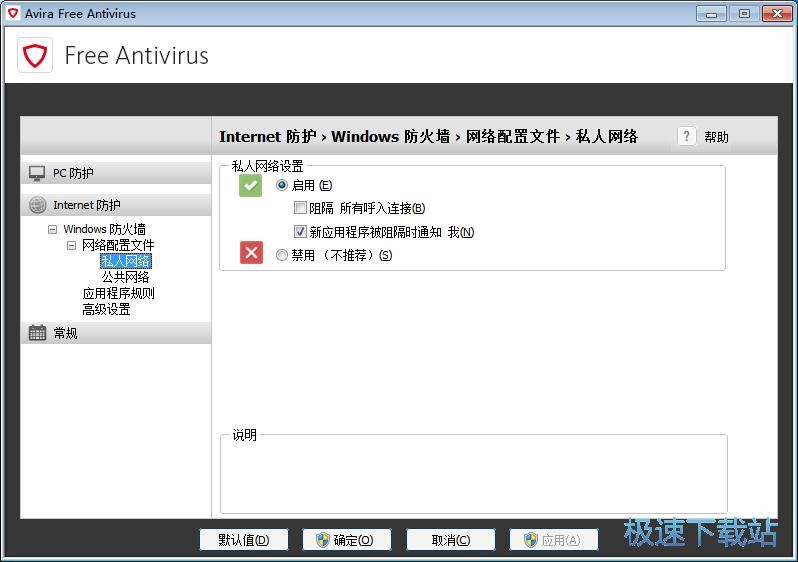This screenshot has height=562, width=798.
Task: Click the Internet 防护 globe icon
Action: click(37, 205)
